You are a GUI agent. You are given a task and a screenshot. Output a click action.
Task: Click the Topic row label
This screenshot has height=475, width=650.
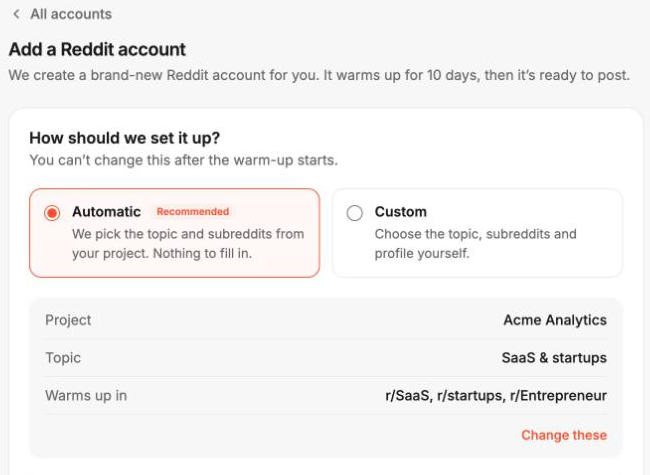[63, 358]
